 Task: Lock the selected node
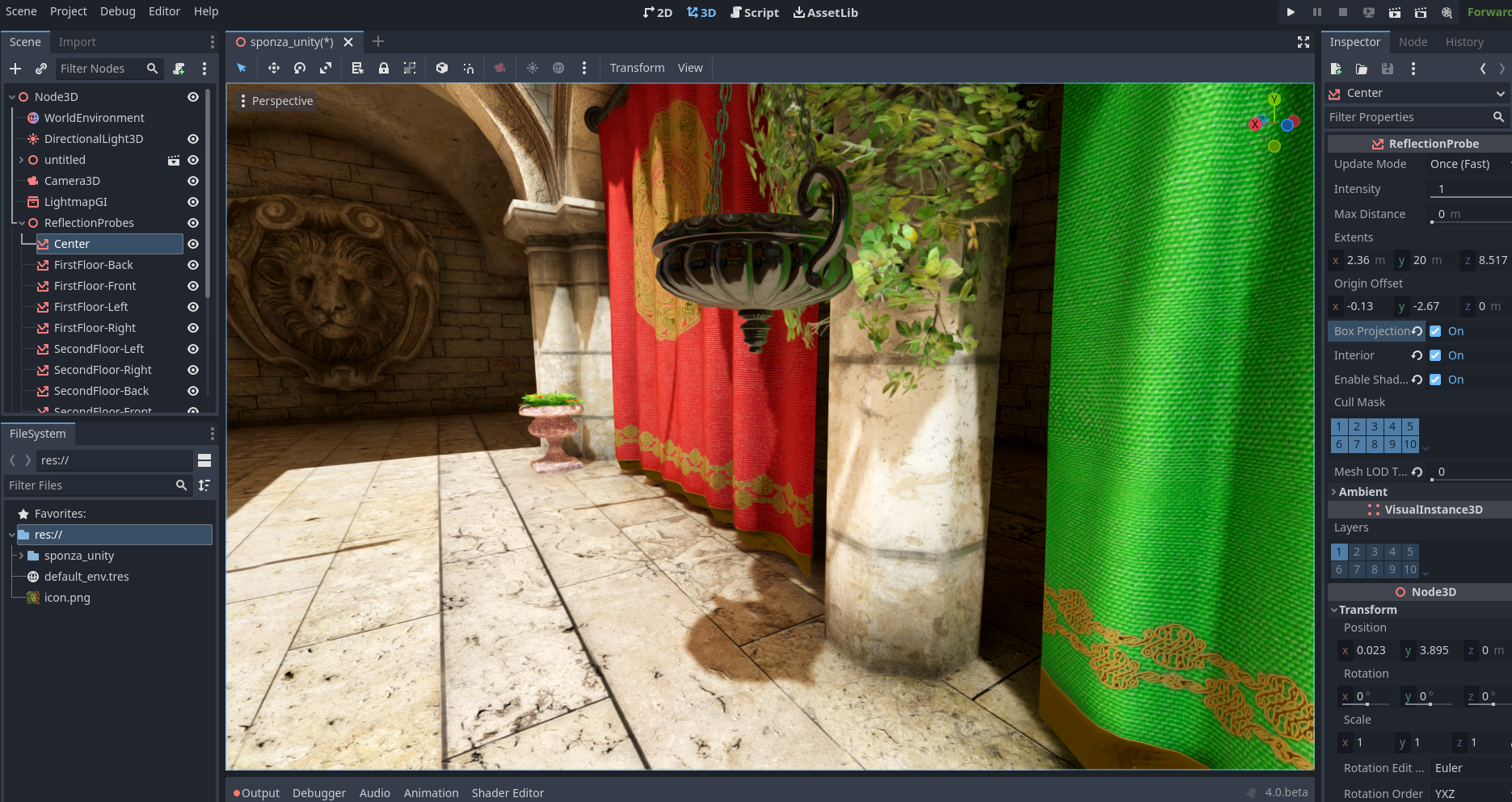coord(384,68)
